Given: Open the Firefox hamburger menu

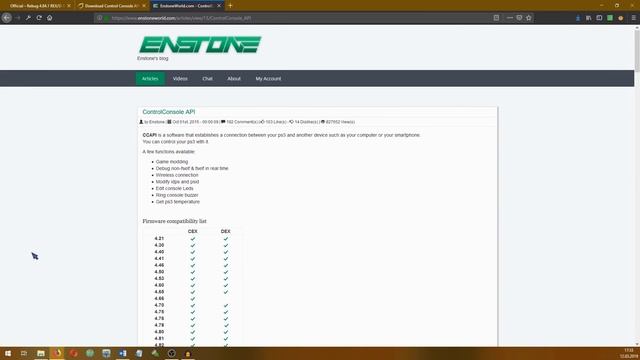Looking at the screenshot, I should pyautogui.click(x=633, y=18).
